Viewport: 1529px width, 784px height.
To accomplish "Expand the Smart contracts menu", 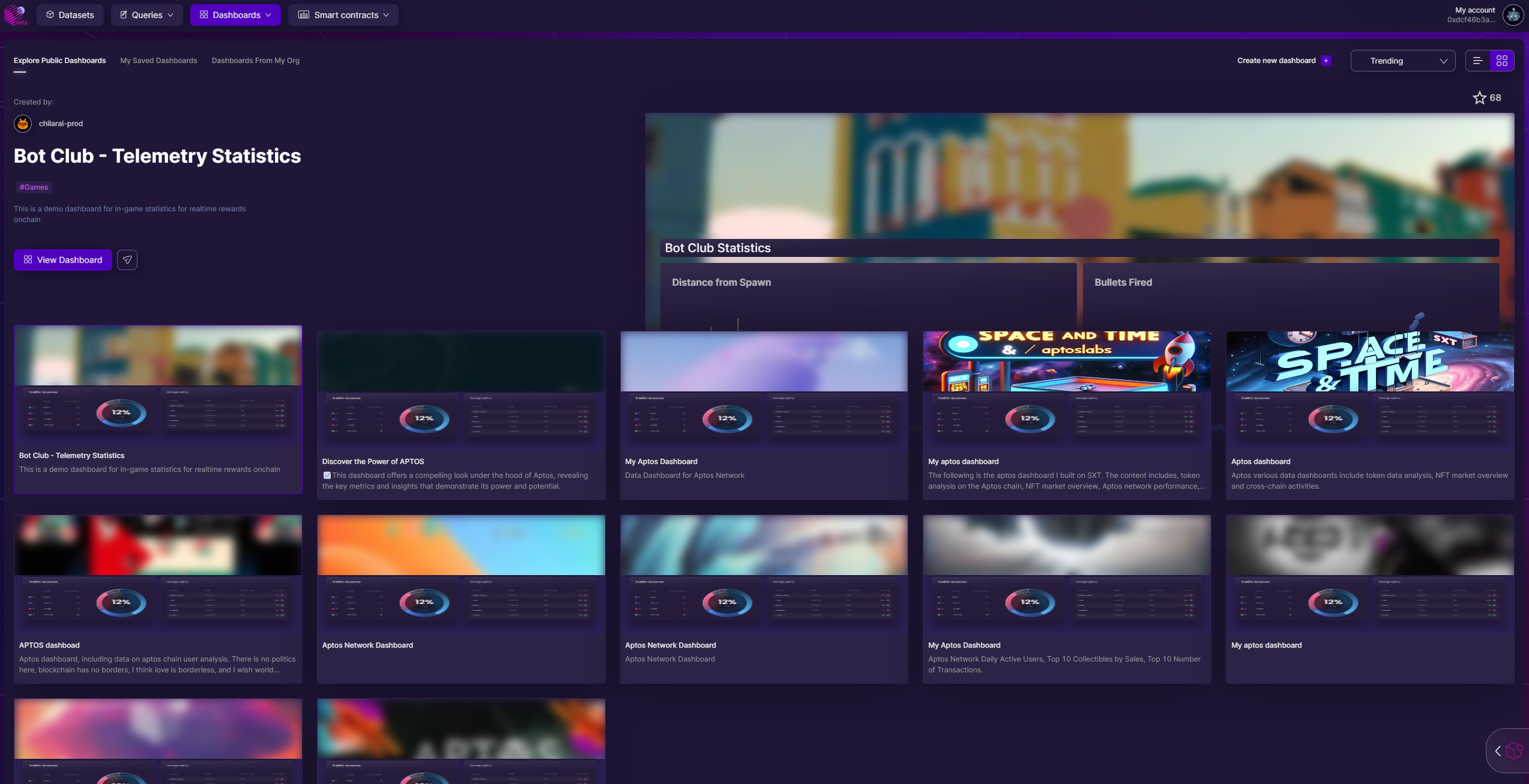I will [343, 15].
